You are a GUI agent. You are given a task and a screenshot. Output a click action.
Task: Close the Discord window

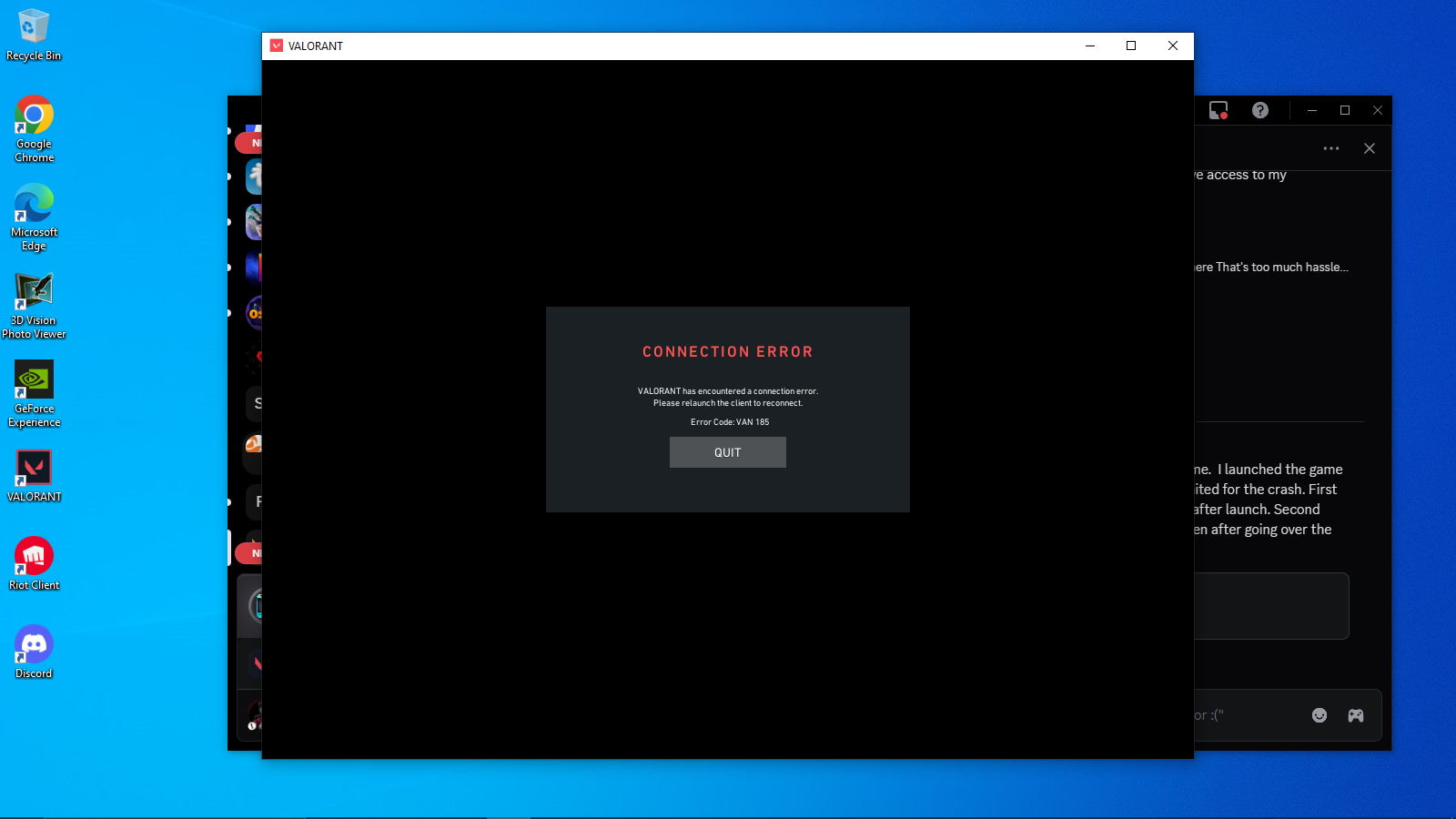point(1378,110)
